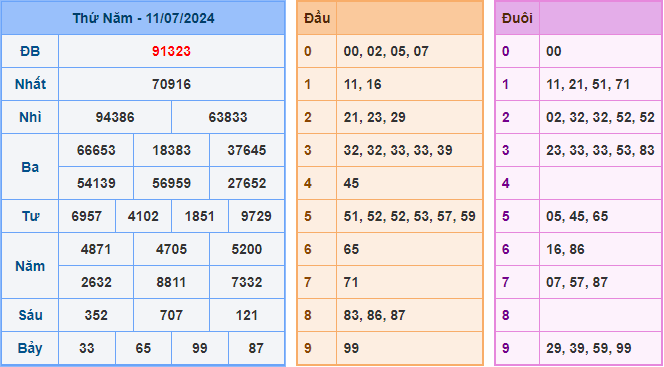Image resolution: width=664 pixels, height=367 pixels.
Task: Select third prize number 54139
Action: point(96,183)
